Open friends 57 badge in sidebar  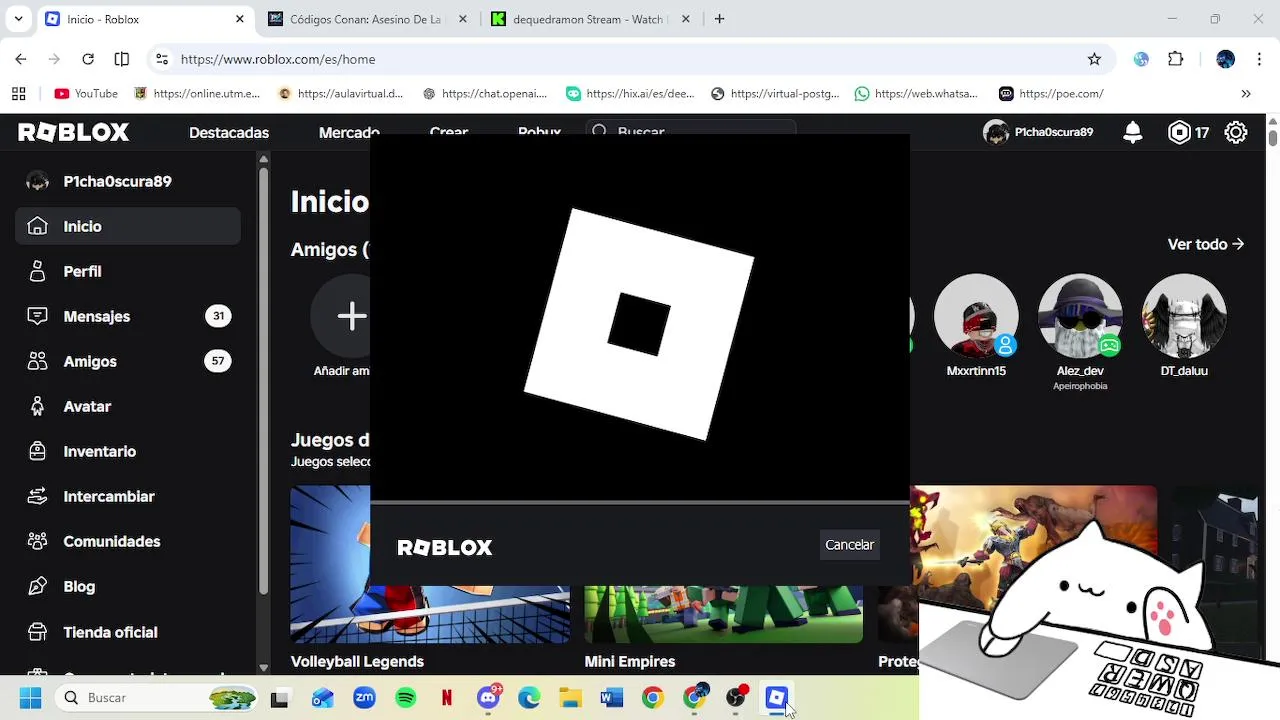pyautogui.click(x=219, y=361)
